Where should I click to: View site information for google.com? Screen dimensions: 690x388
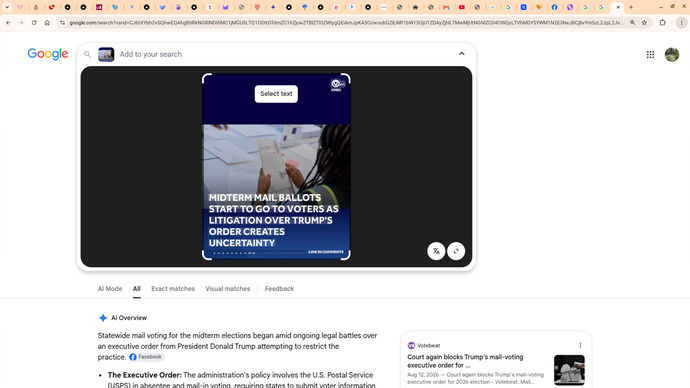point(62,22)
